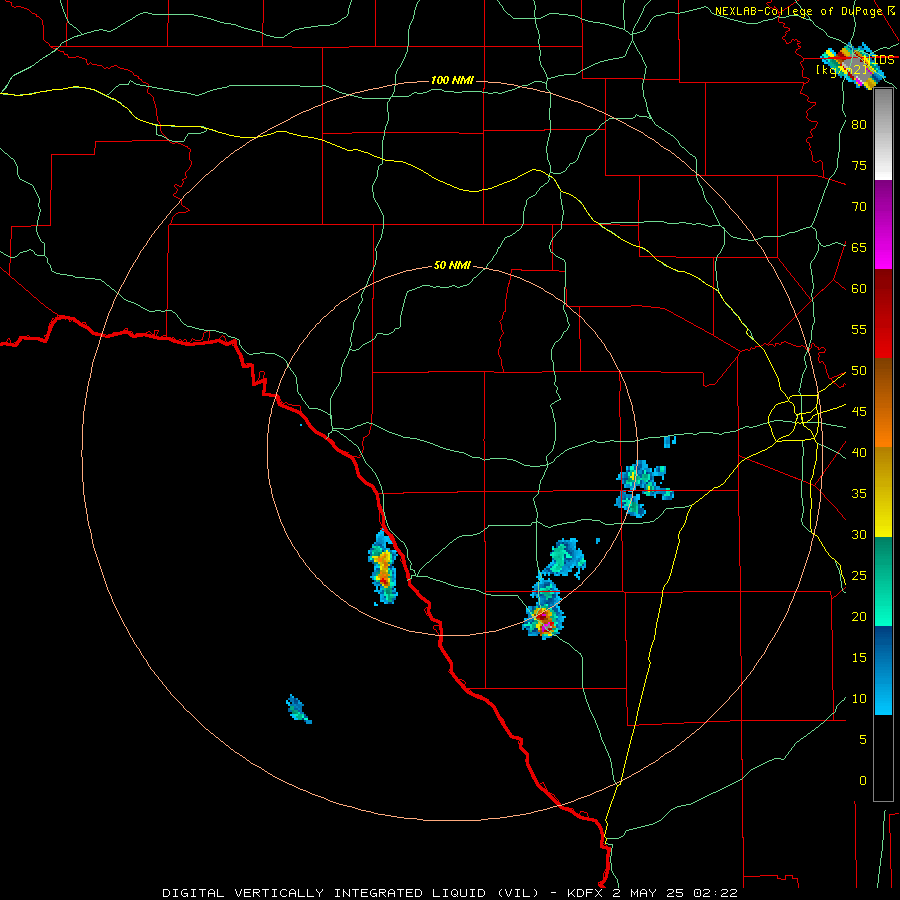Click the 15 value on the color scale
Screen dimensions: 900x900
[859, 658]
